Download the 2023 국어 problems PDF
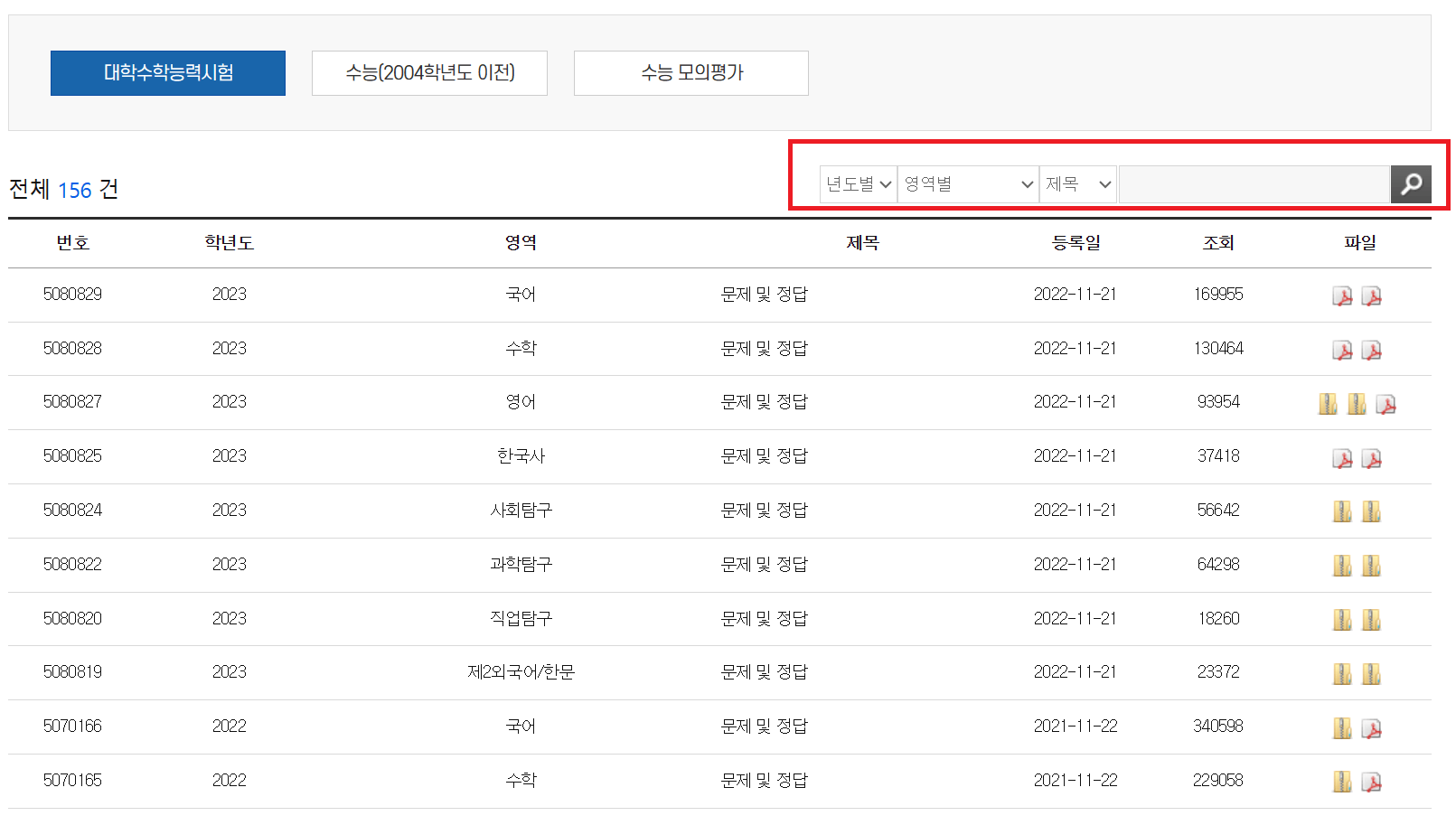 pos(1343,295)
